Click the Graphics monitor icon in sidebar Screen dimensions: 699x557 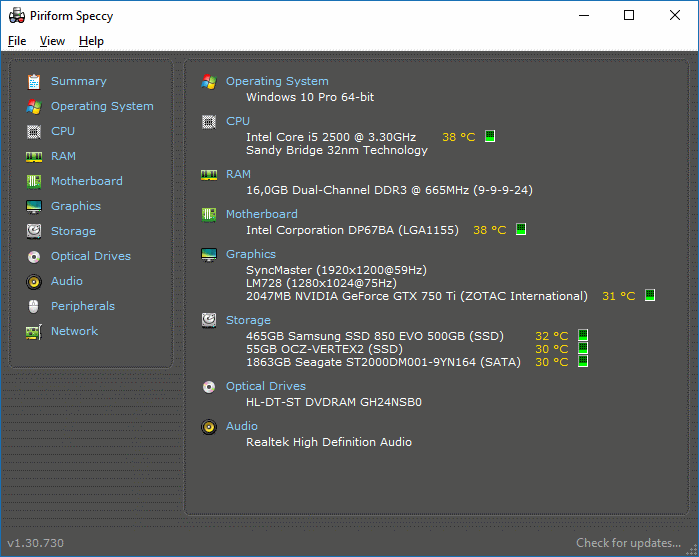pyautogui.click(x=34, y=206)
